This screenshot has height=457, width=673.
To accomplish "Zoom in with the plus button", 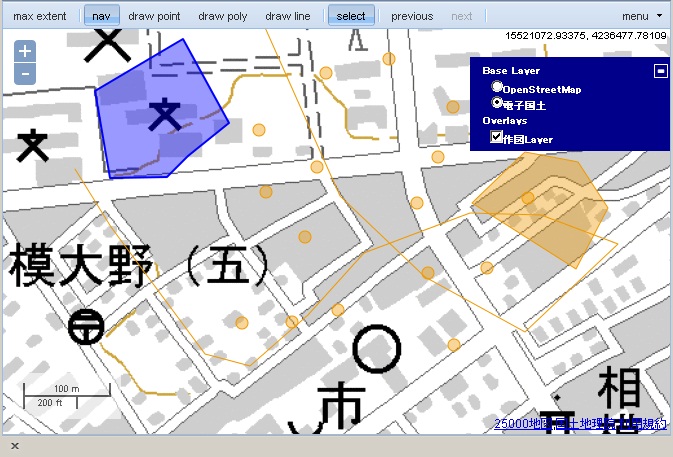I will [x=26, y=52].
